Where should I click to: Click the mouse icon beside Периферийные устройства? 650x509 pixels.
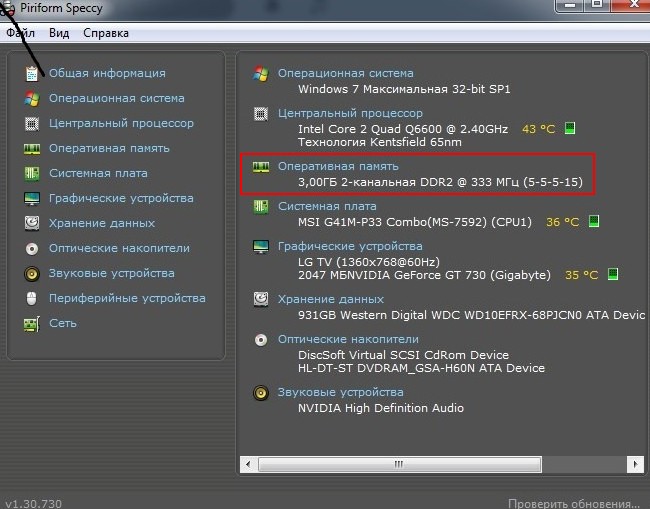click(32, 299)
